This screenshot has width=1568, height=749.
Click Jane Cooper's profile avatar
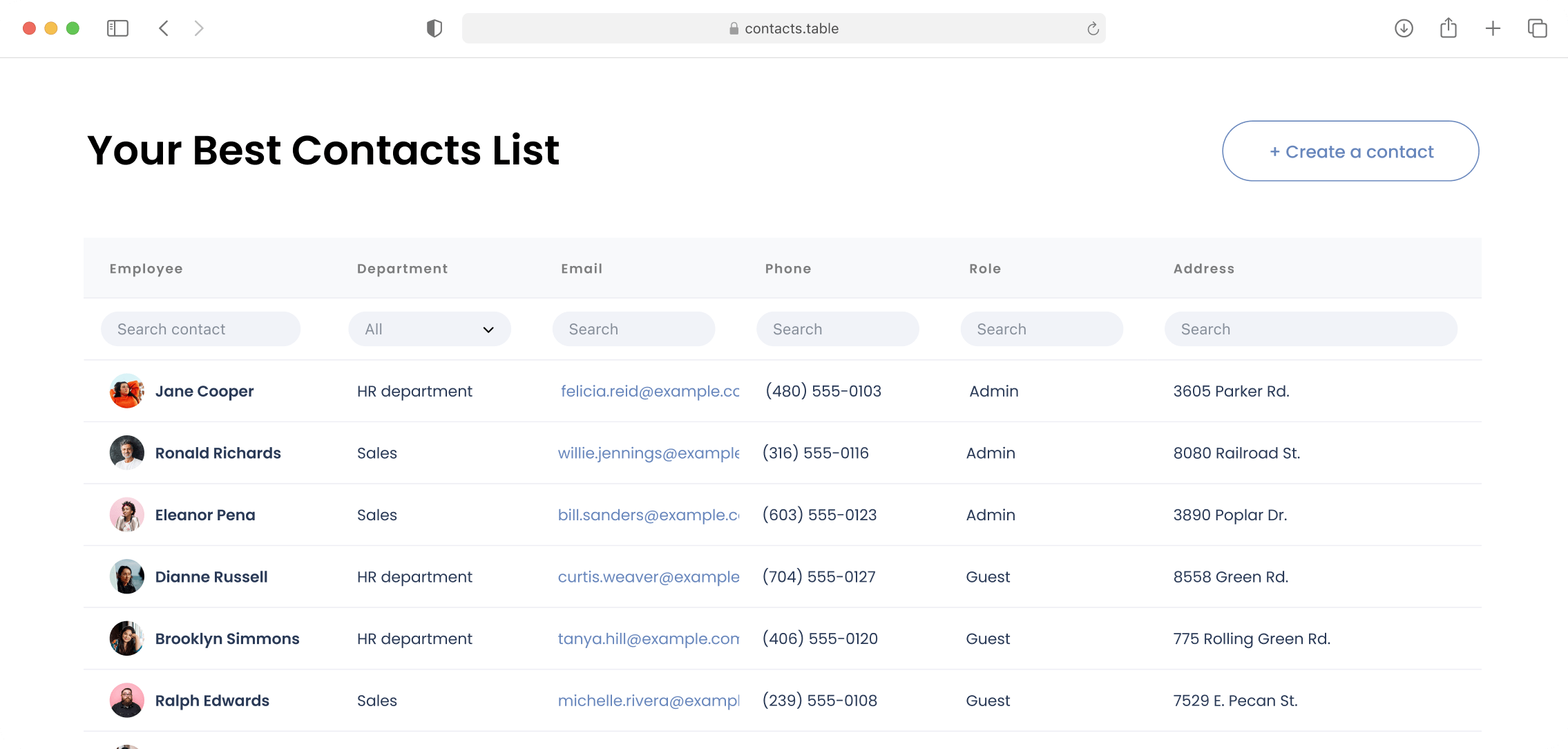126,391
